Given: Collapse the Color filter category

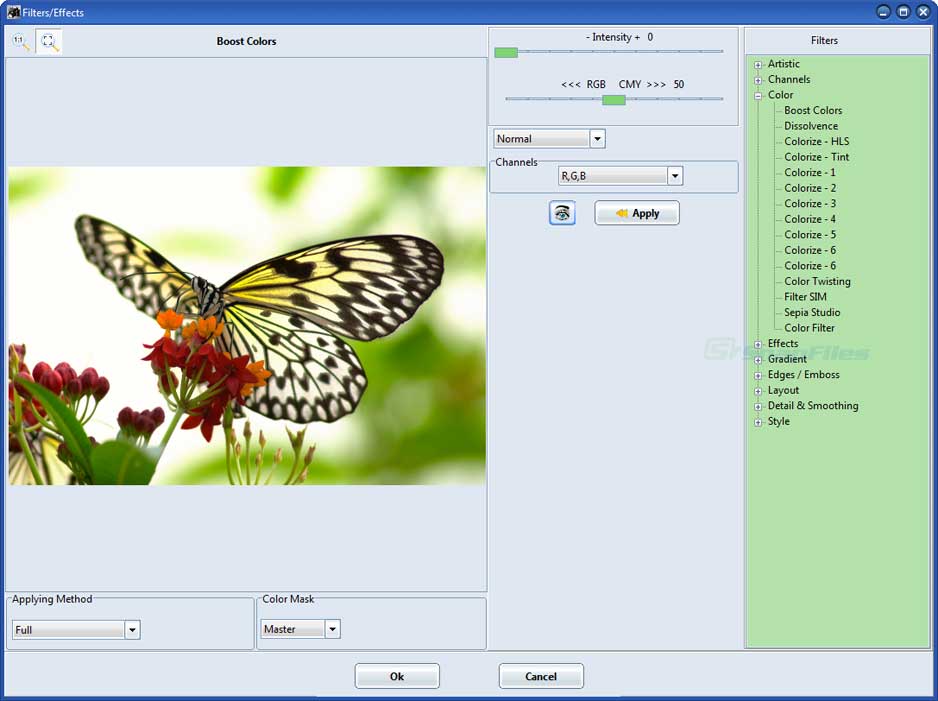Looking at the screenshot, I should coord(757,94).
